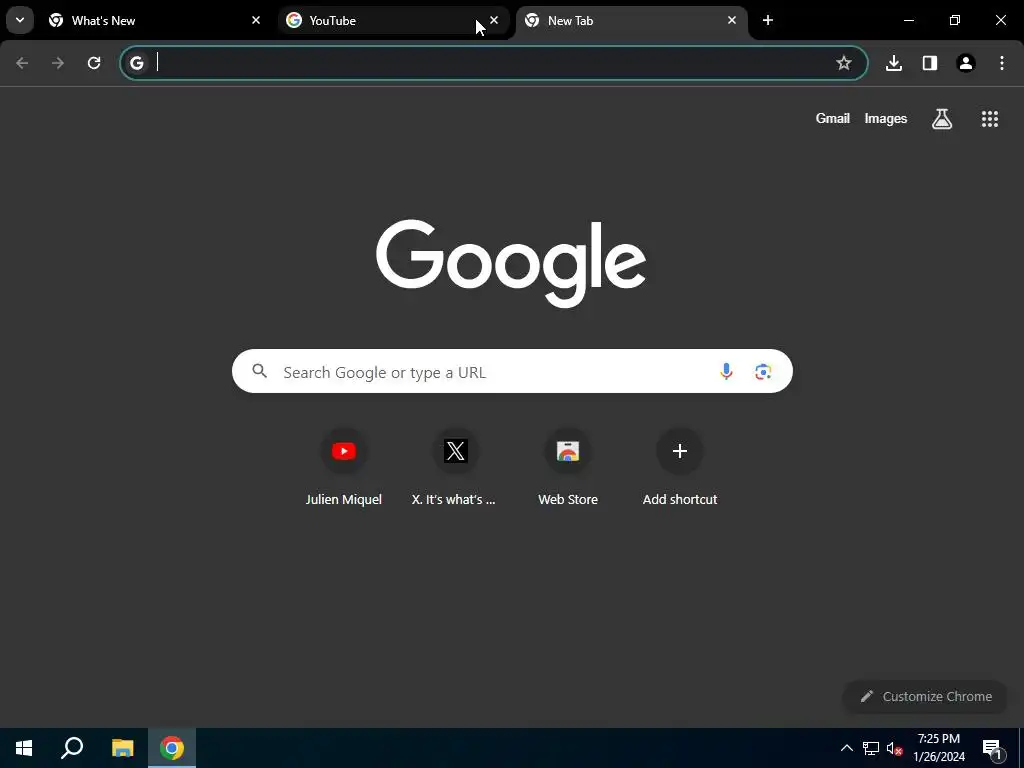This screenshot has height=768, width=1024.
Task: Open the Web Store shortcut icon
Action: coord(568,451)
